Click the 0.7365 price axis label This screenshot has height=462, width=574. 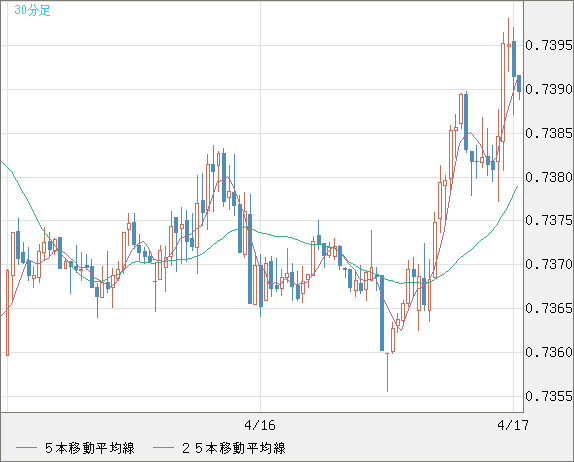pyautogui.click(x=549, y=308)
